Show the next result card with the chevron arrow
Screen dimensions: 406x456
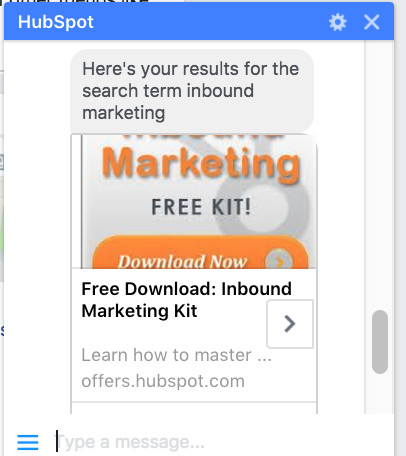pos(290,324)
